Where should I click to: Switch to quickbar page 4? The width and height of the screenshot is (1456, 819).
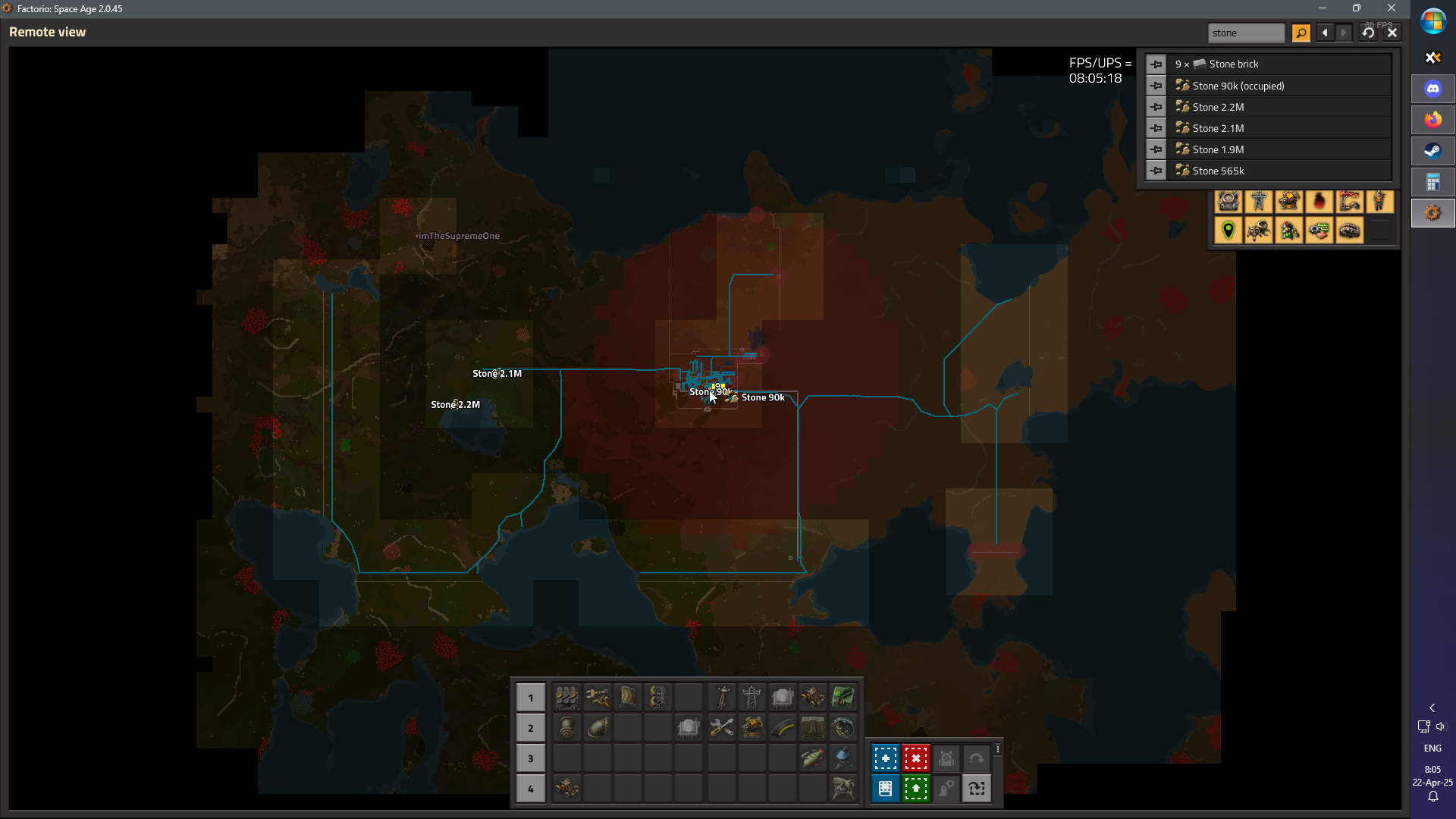coord(531,789)
